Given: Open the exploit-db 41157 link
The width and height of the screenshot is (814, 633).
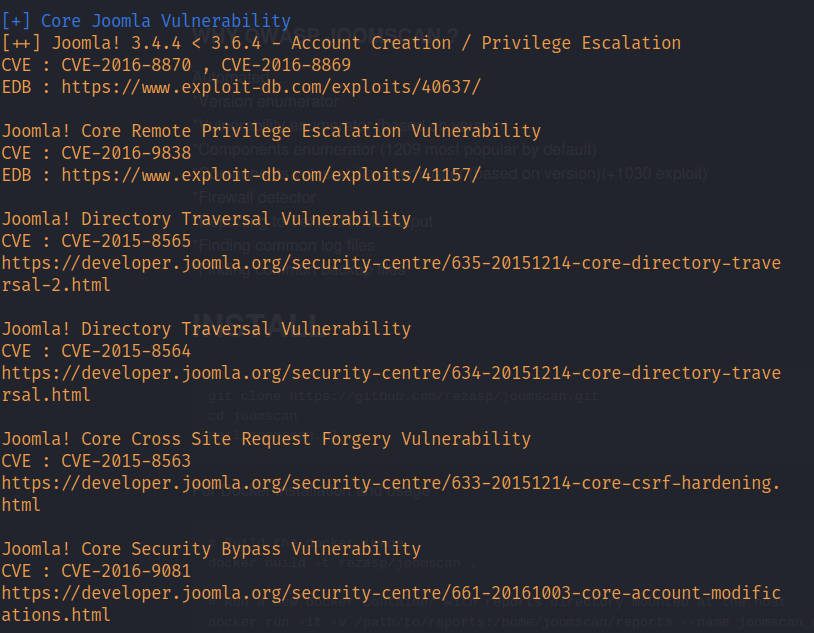Looking at the screenshot, I should 271,175.
